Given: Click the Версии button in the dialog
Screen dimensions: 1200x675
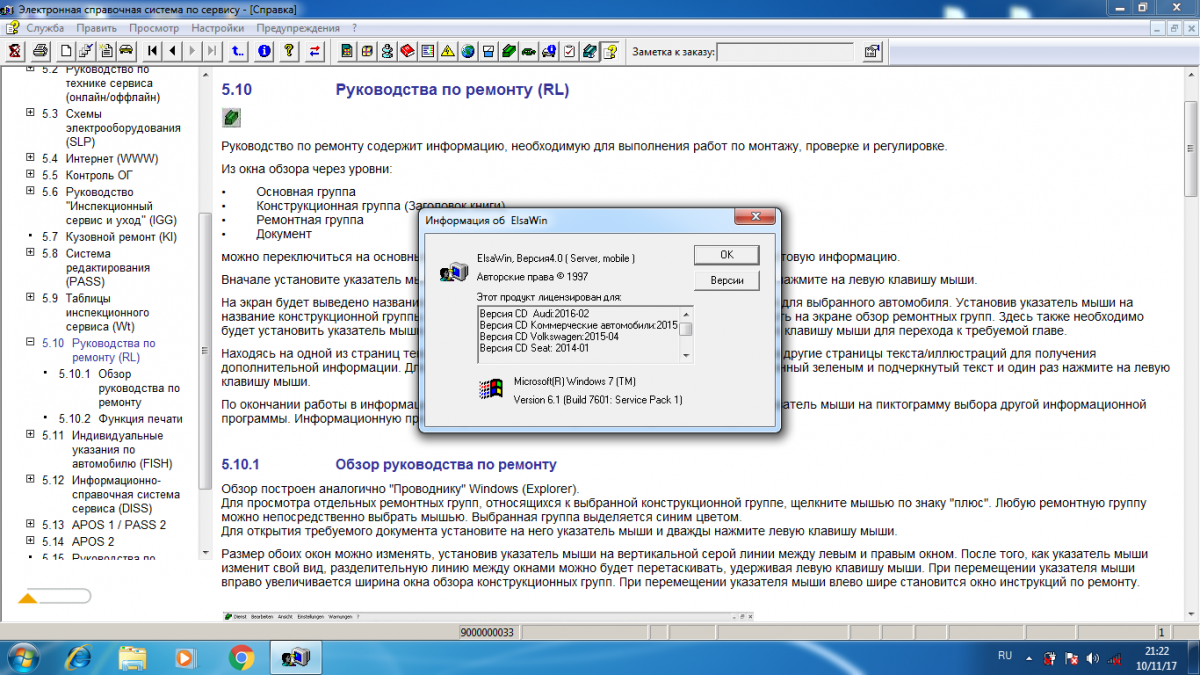Looking at the screenshot, I should tap(727, 280).
